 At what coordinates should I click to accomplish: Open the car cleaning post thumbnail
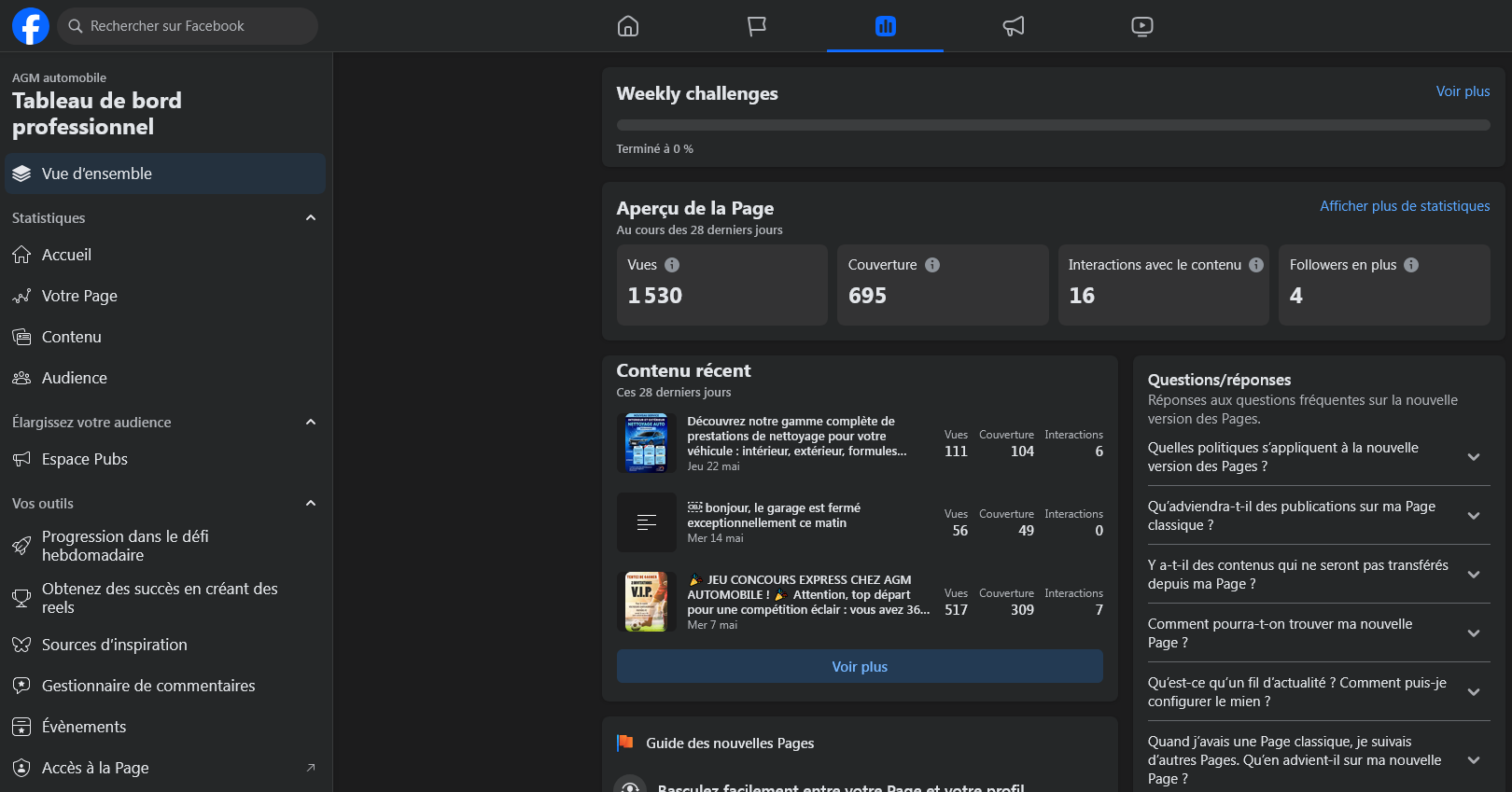(x=646, y=442)
